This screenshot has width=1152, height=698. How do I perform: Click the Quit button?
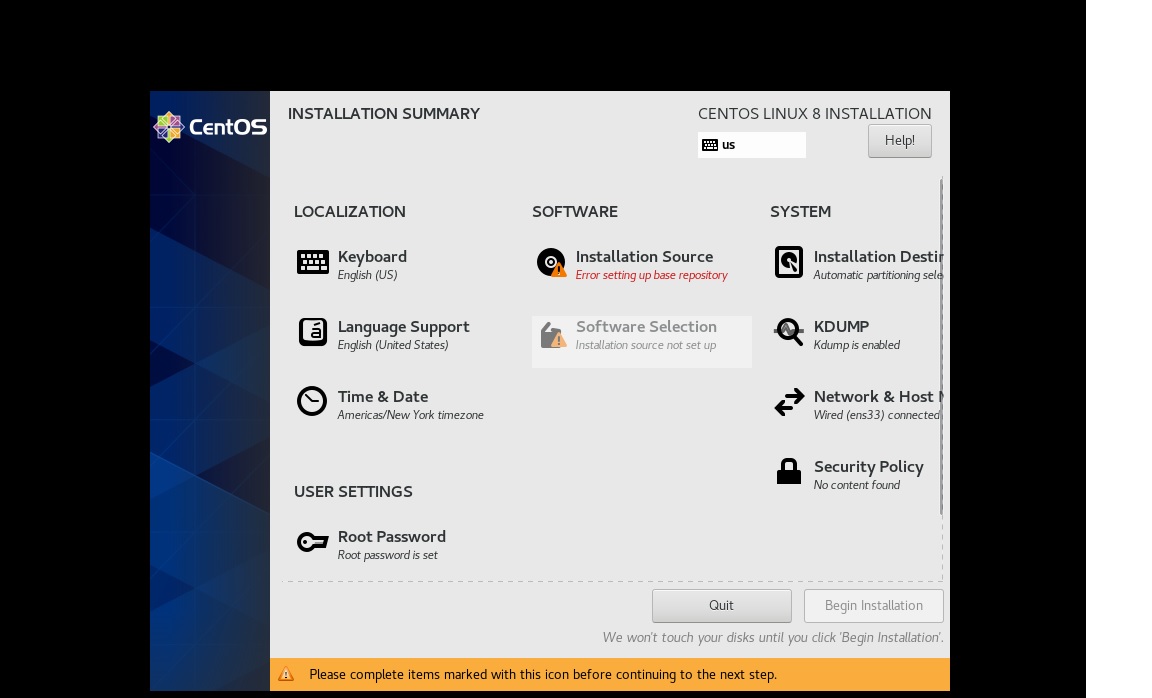click(x=721, y=605)
